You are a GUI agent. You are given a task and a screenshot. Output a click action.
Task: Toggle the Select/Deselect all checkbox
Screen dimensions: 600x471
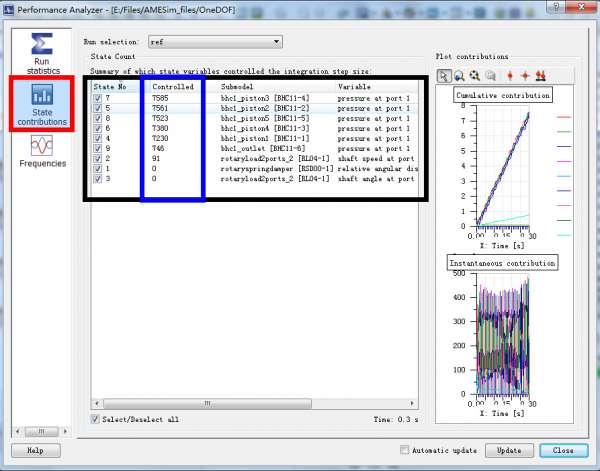(x=96, y=418)
